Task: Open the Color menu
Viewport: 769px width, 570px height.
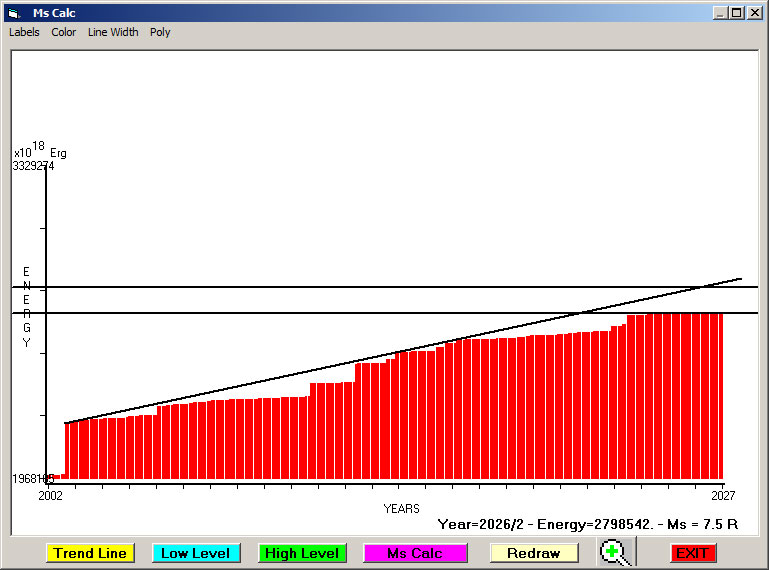Action: tap(64, 32)
